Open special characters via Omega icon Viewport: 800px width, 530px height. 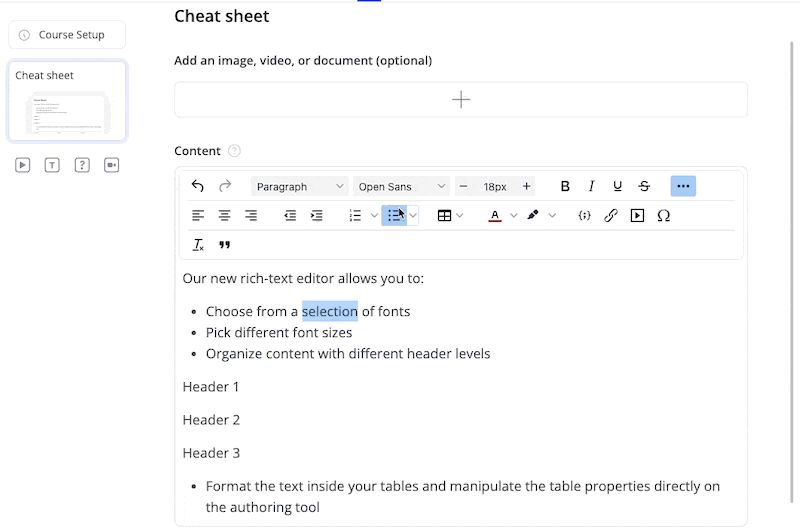[x=663, y=215]
